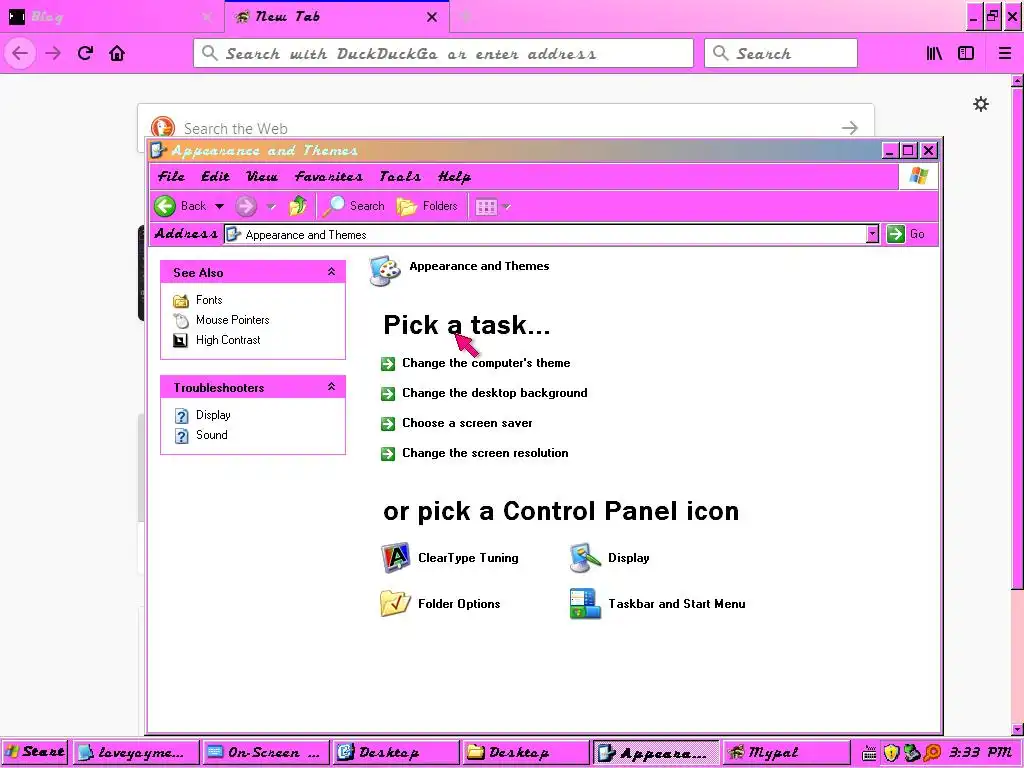Open the Views dropdown arrow
The height and width of the screenshot is (768, 1024).
[x=507, y=207]
